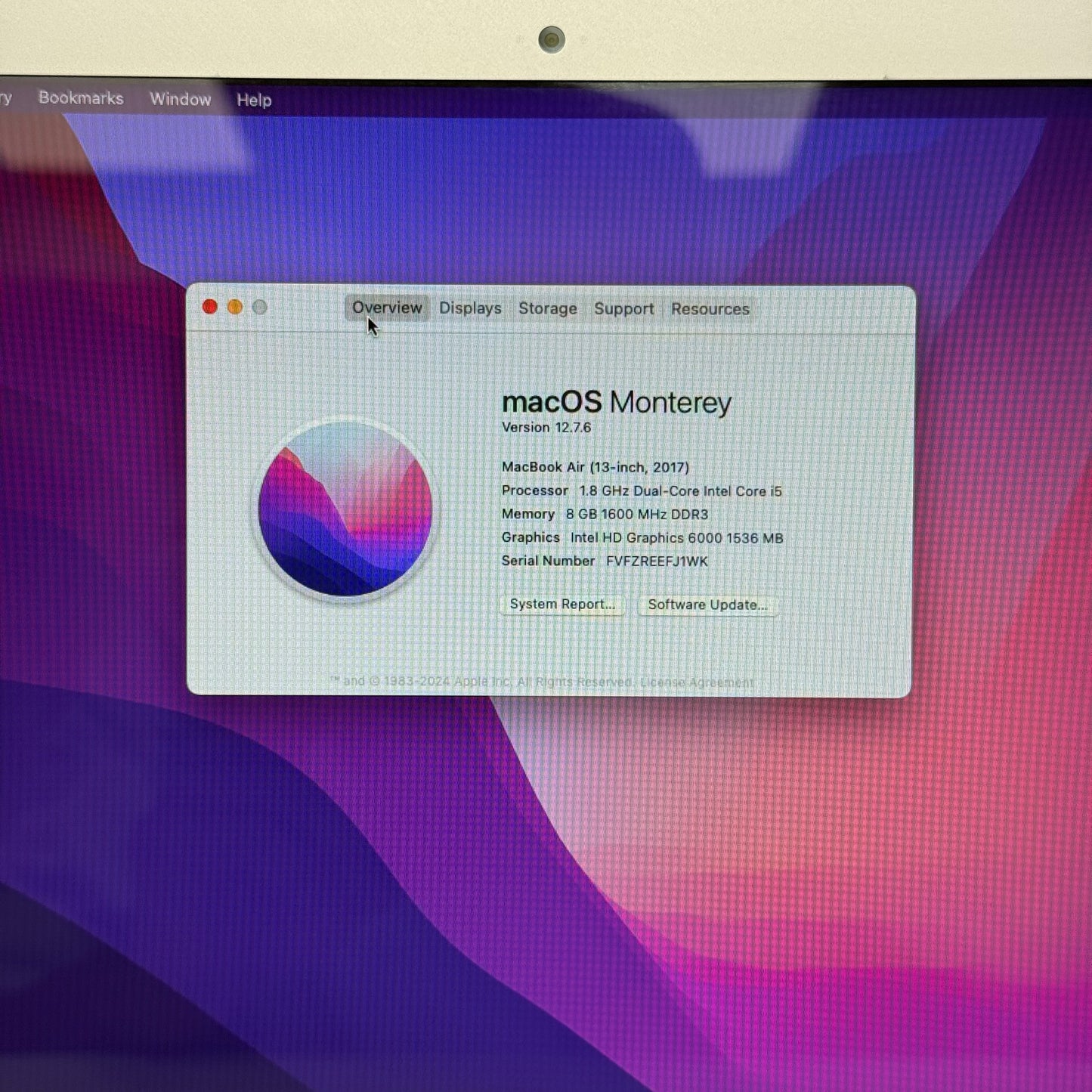Viewport: 1092px width, 1092px height.
Task: Click the MacBook Air model name line
Action: click(x=595, y=467)
